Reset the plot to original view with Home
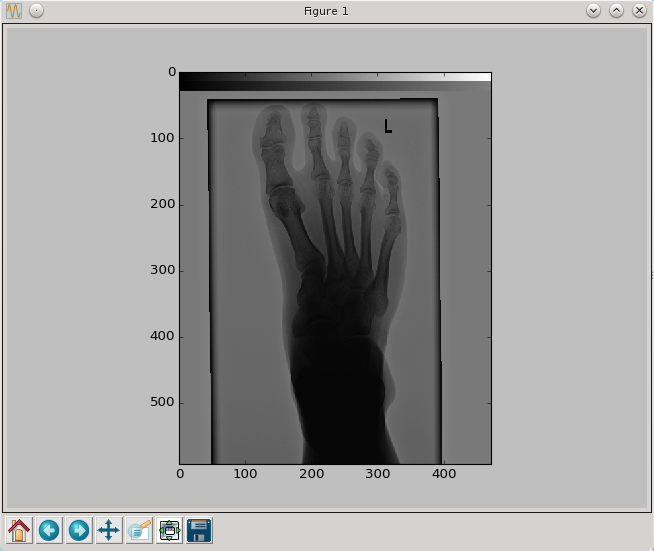The width and height of the screenshot is (654, 551). 18,530
